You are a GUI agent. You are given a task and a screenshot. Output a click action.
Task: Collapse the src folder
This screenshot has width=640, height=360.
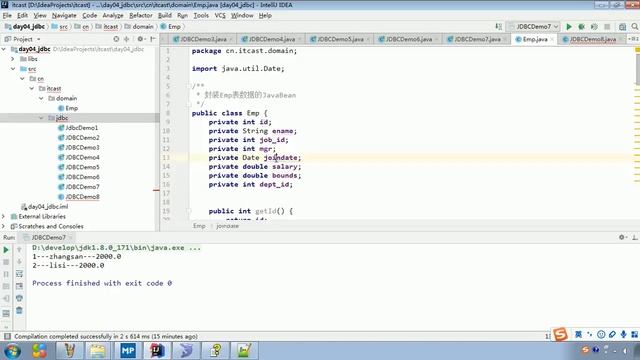13,69
